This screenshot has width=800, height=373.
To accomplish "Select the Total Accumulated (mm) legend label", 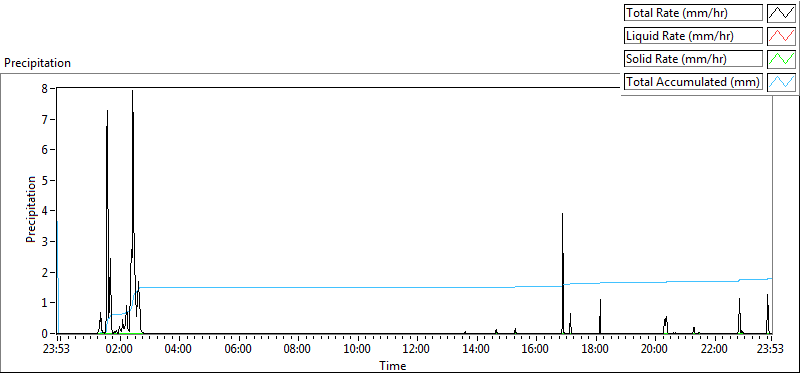I will pos(693,82).
